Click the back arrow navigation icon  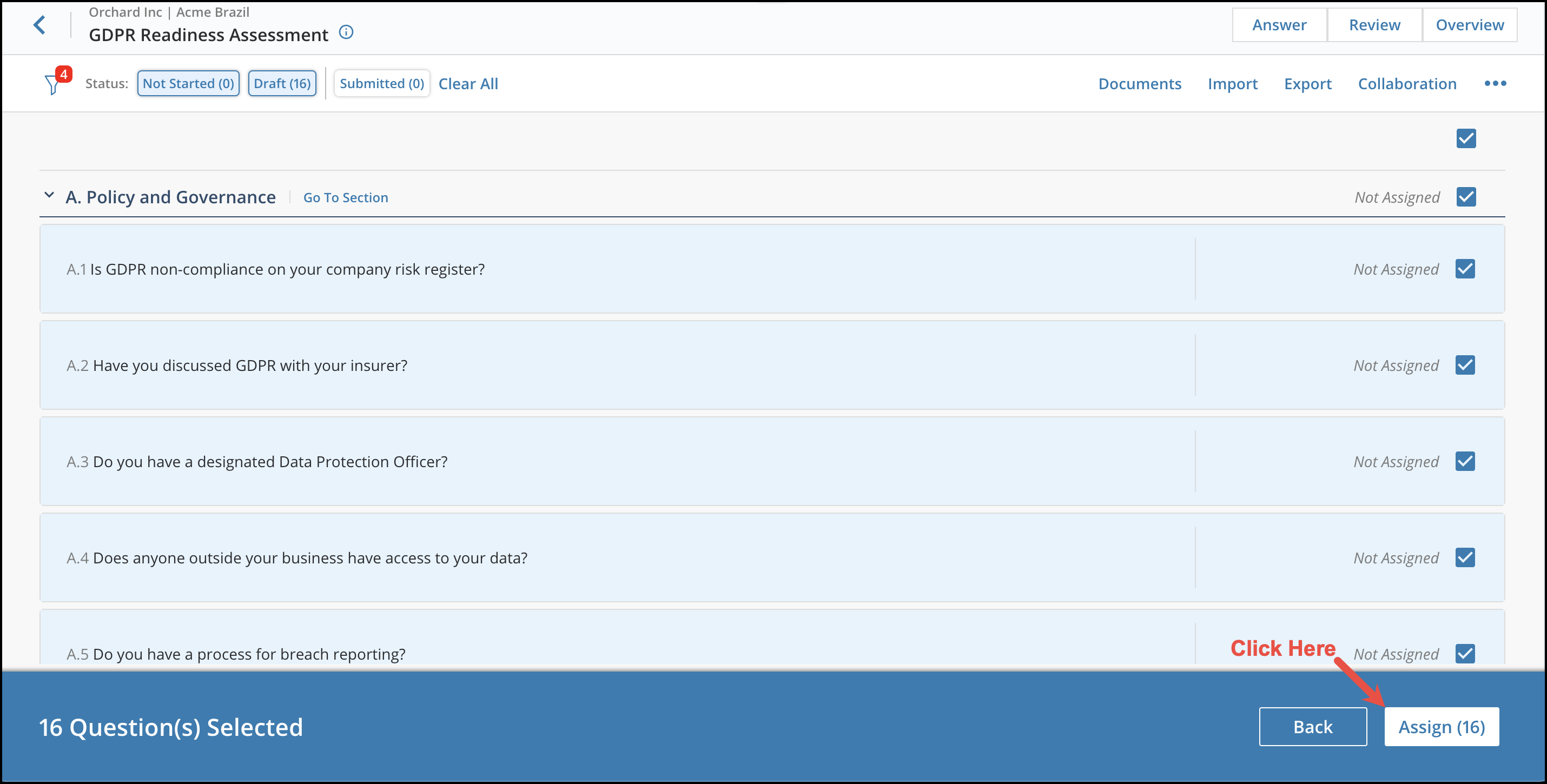click(x=38, y=25)
